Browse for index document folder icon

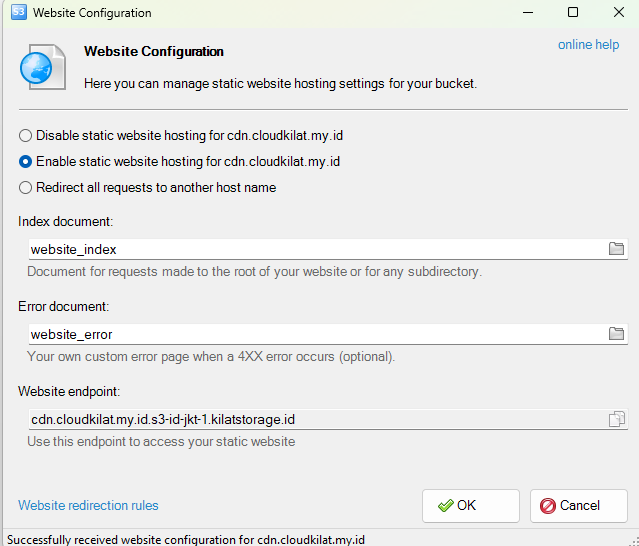tap(616, 249)
